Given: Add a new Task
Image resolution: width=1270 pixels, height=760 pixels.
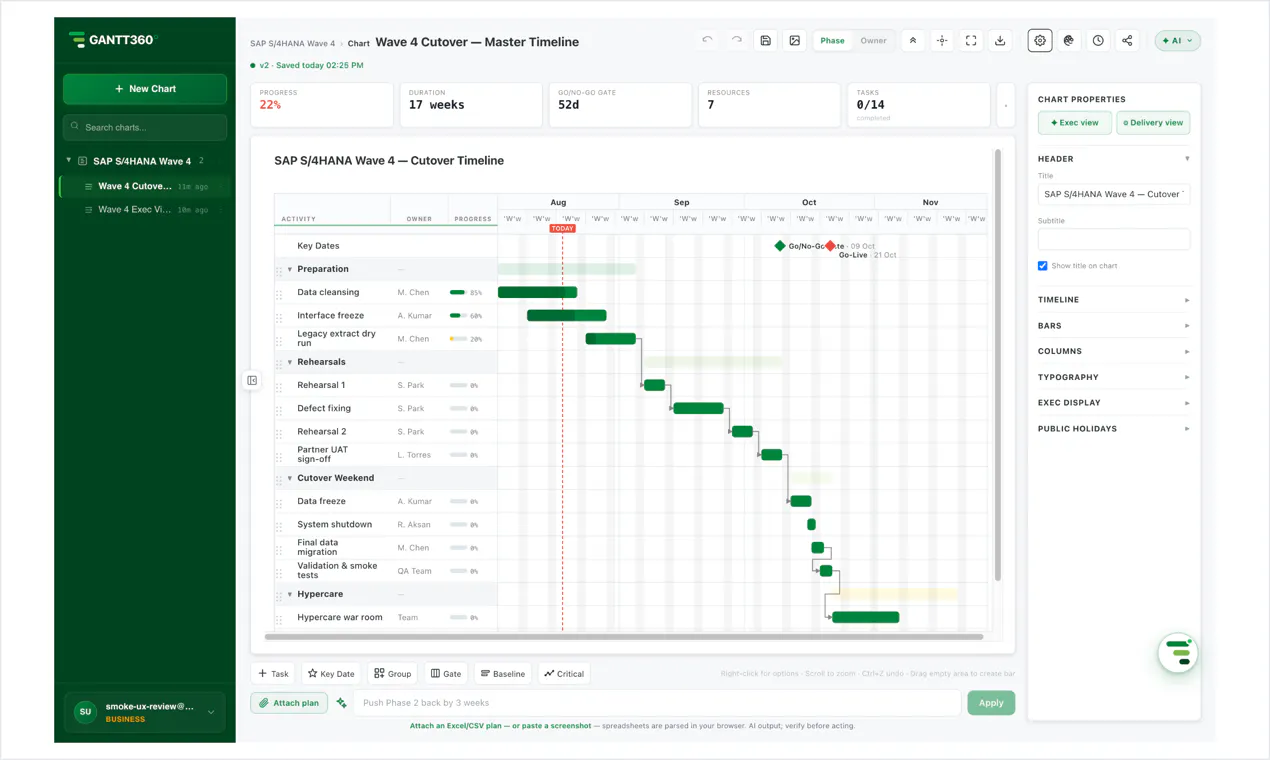Looking at the screenshot, I should [x=273, y=674].
